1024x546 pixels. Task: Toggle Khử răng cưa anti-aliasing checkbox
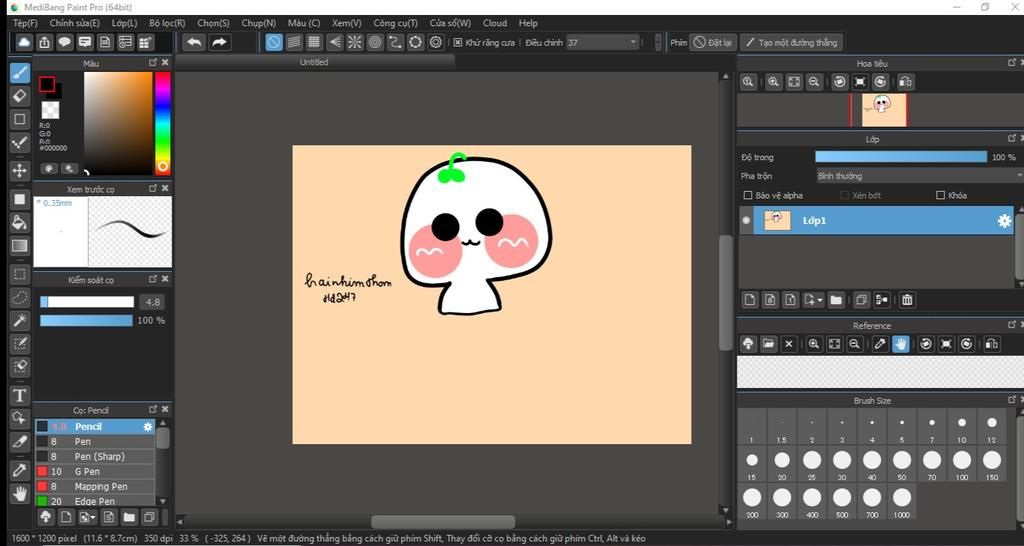tap(457, 43)
